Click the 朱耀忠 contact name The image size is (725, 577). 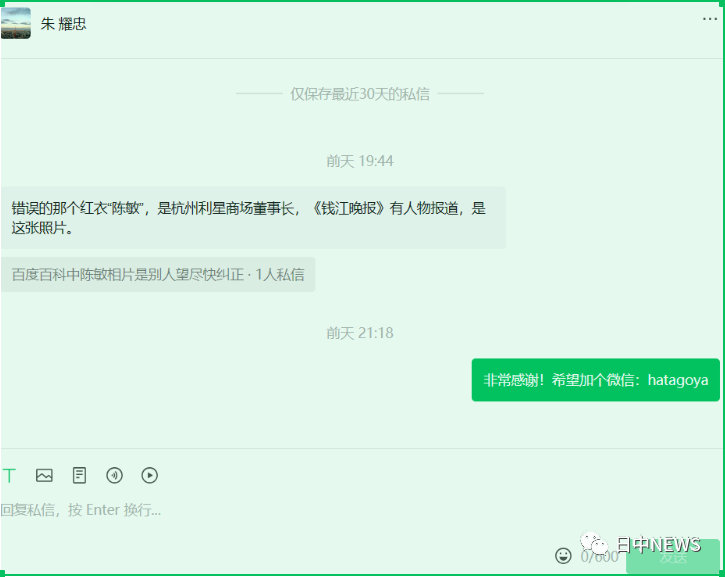pyautogui.click(x=63, y=24)
